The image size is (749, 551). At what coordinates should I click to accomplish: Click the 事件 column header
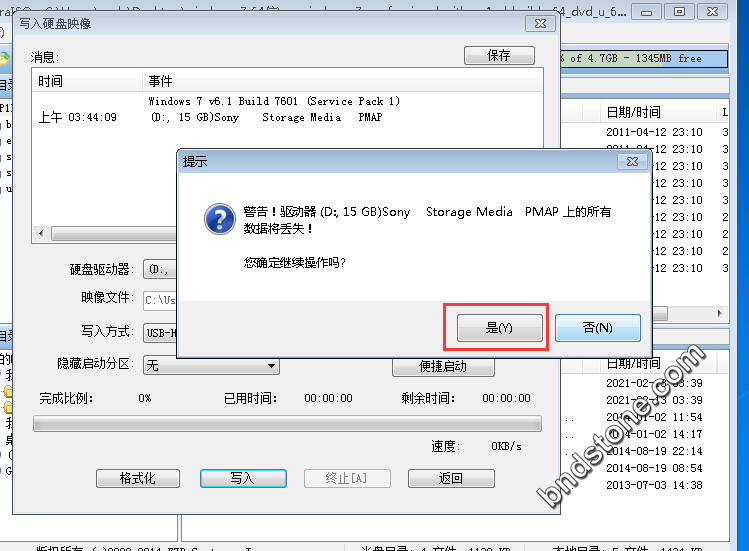[x=342, y=81]
